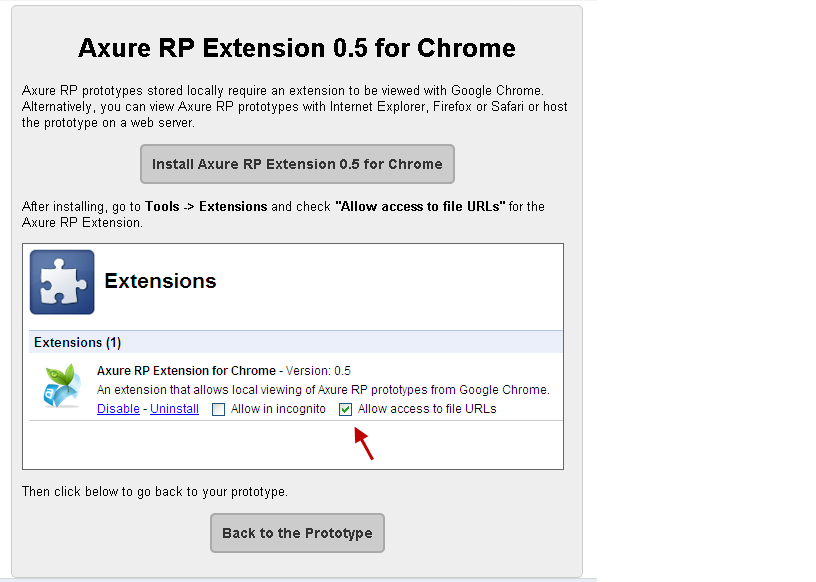
Task: Click intro paragraph about locally stored prototypes
Action: pyautogui.click(x=295, y=107)
